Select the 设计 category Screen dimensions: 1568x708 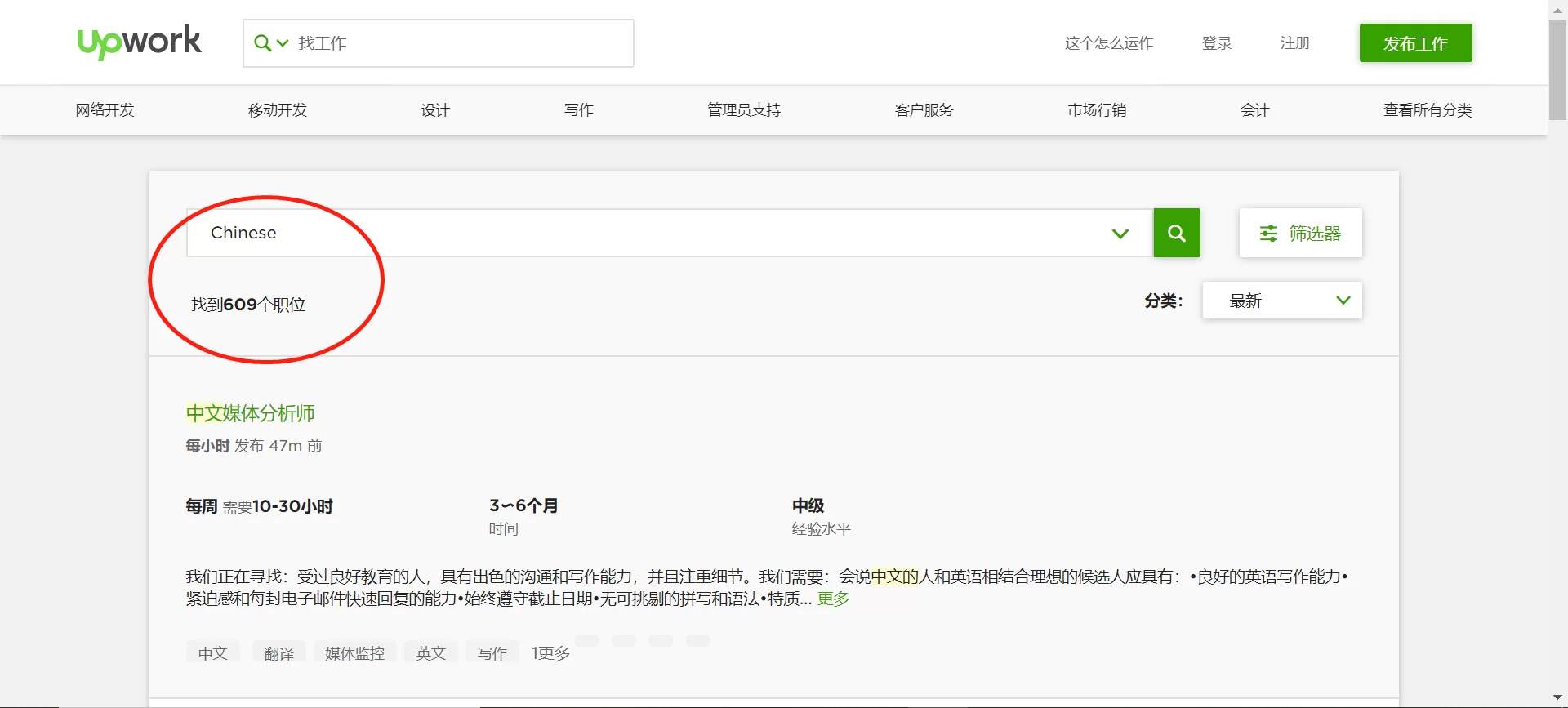click(x=435, y=110)
